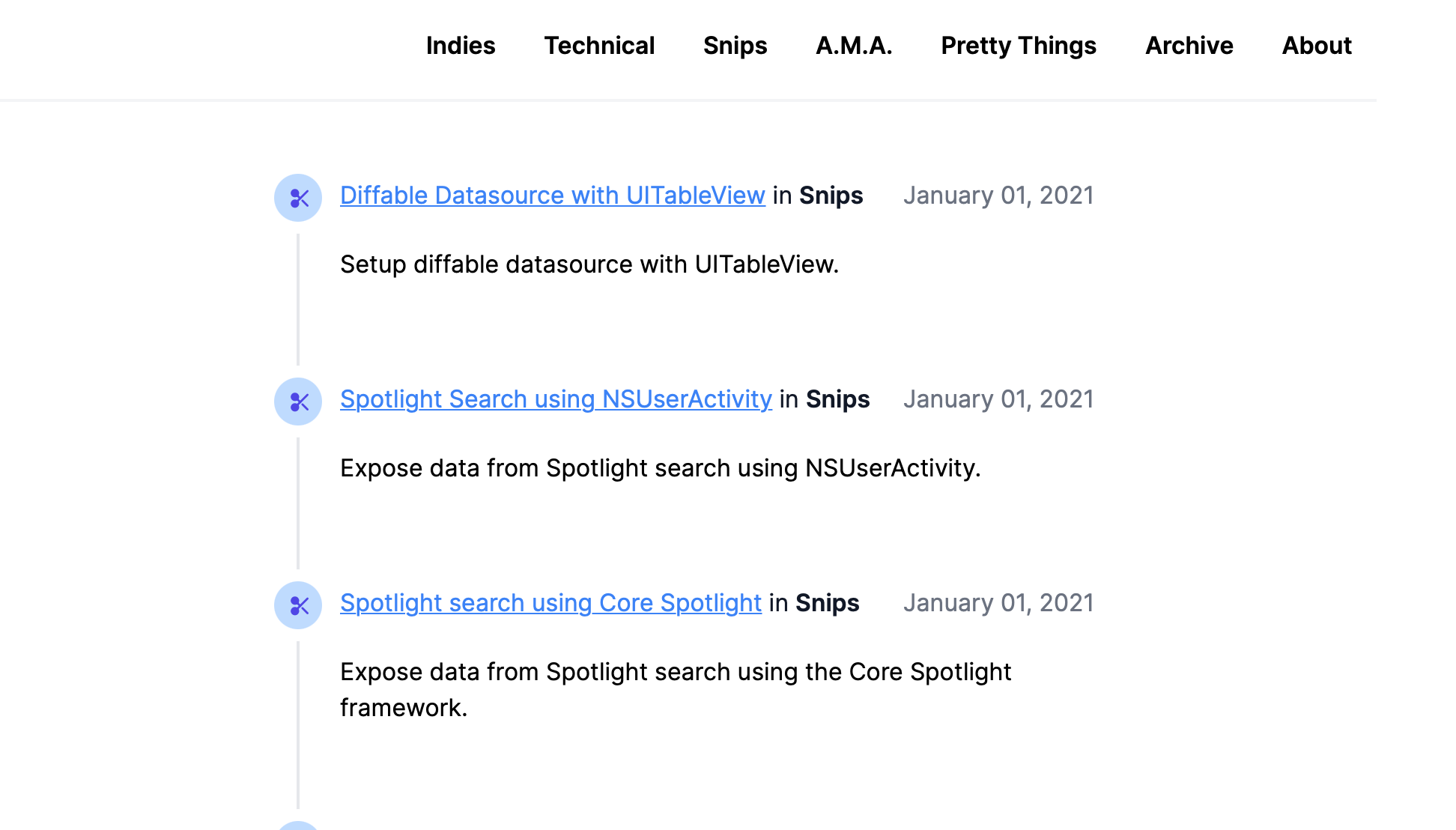Click the date on Diffable Datasource post
Viewport: 1456px width, 830px height.
[998, 196]
